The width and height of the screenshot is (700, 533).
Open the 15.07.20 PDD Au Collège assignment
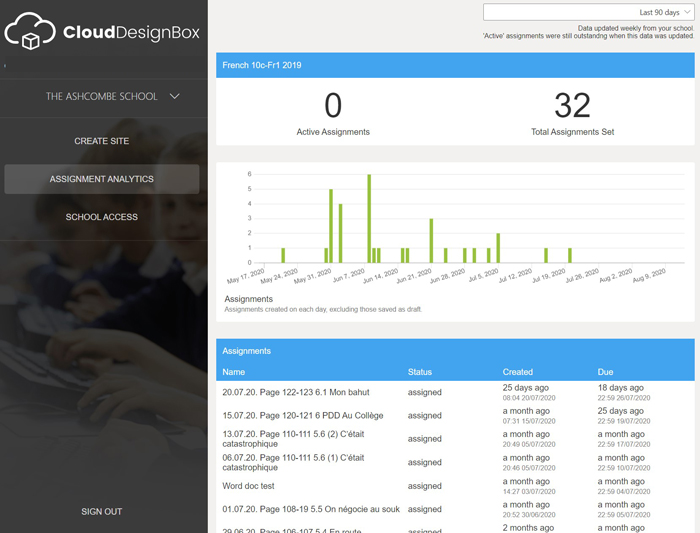[x=303, y=416]
